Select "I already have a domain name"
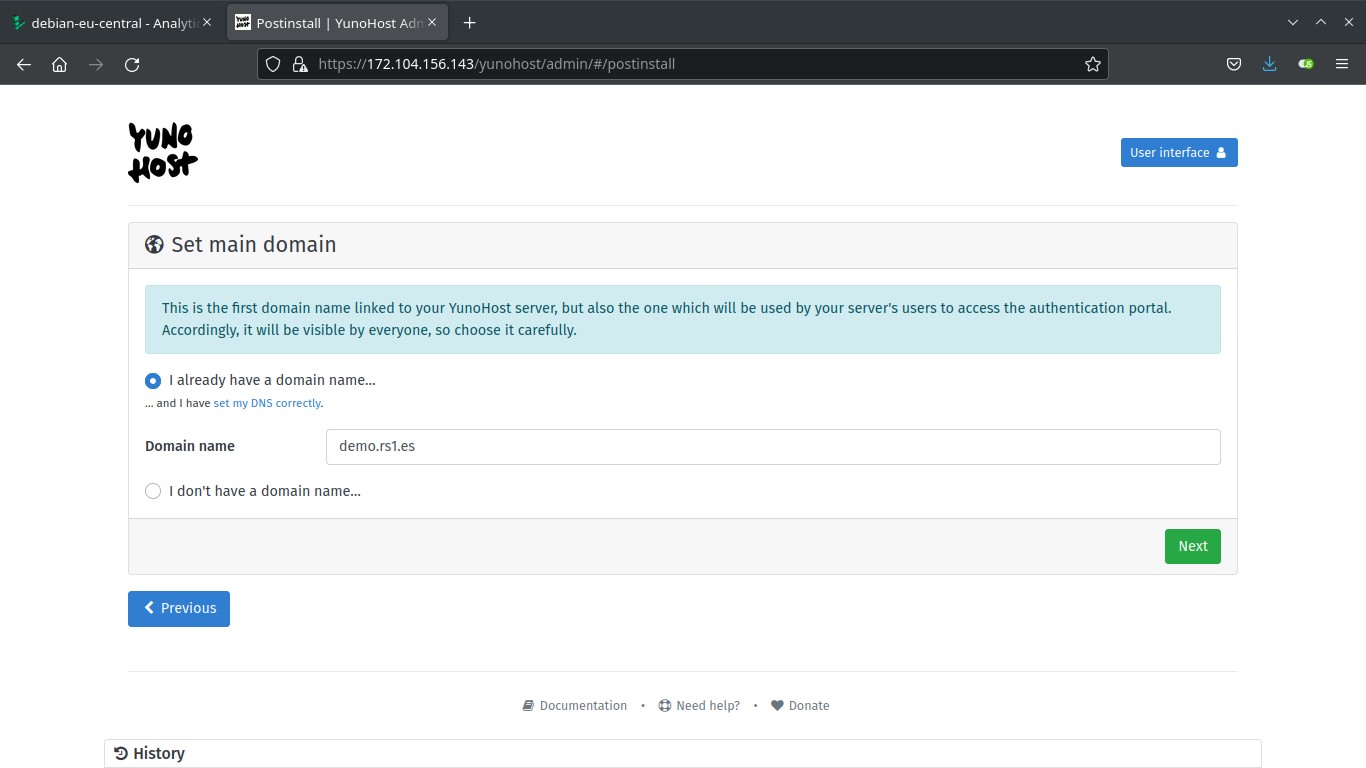1366x768 pixels. (x=153, y=381)
